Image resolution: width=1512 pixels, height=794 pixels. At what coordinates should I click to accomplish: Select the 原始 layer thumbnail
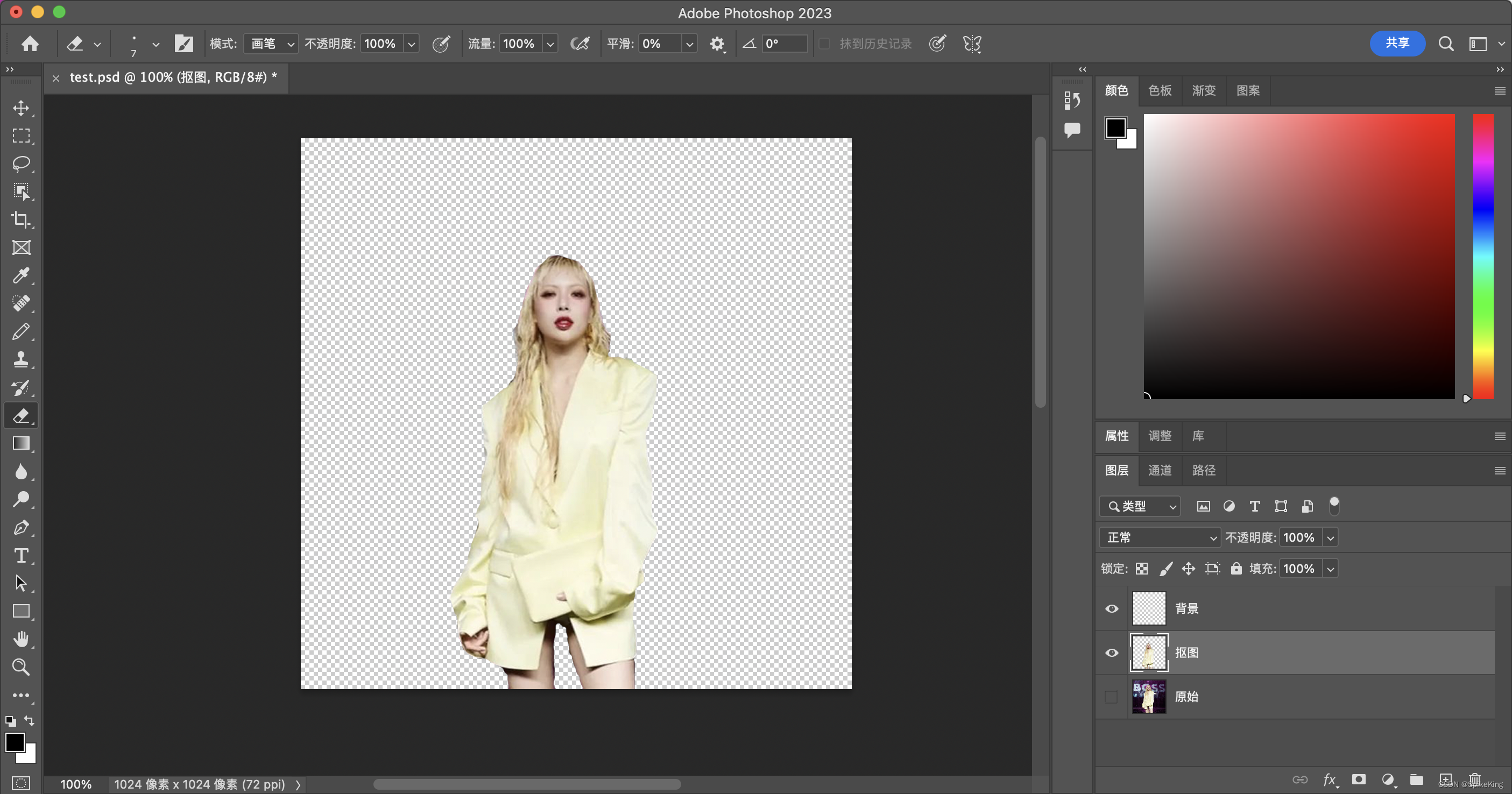(1149, 697)
